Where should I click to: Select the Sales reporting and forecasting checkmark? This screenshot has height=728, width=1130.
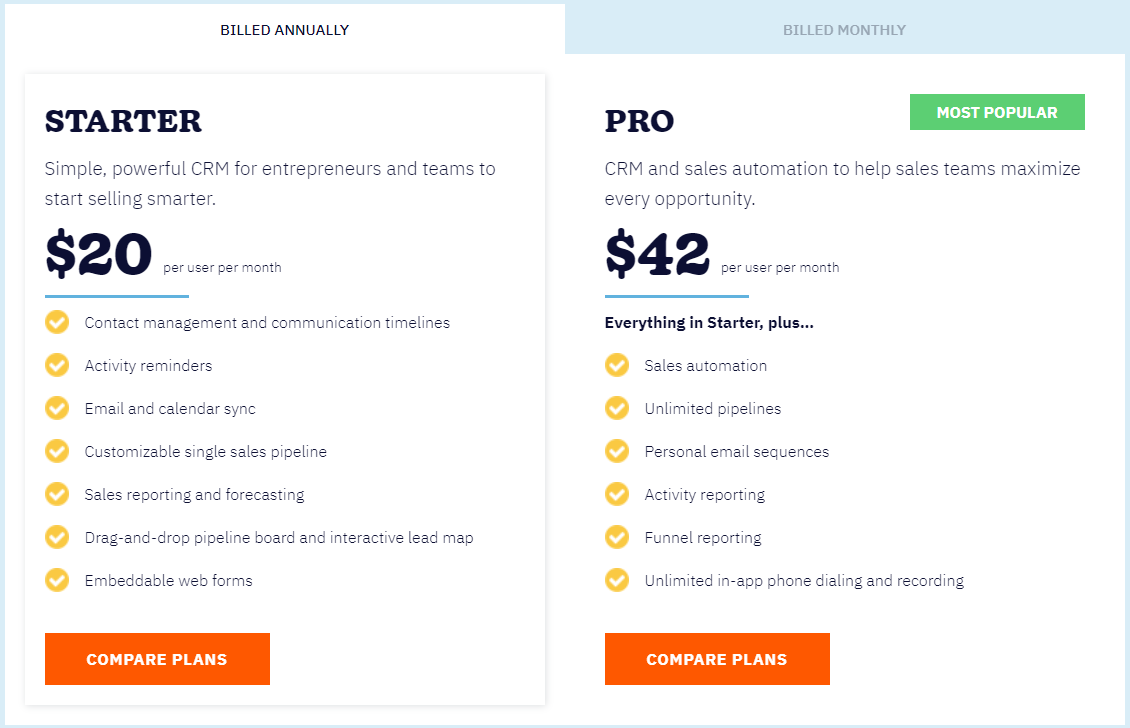coord(57,494)
